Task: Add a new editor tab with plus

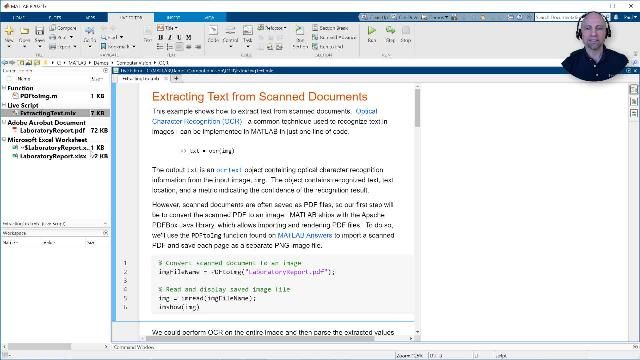Action: (176, 78)
